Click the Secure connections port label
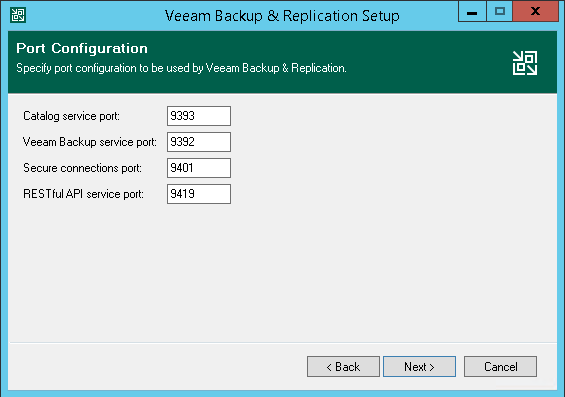This screenshot has height=397, width=565. [83, 168]
